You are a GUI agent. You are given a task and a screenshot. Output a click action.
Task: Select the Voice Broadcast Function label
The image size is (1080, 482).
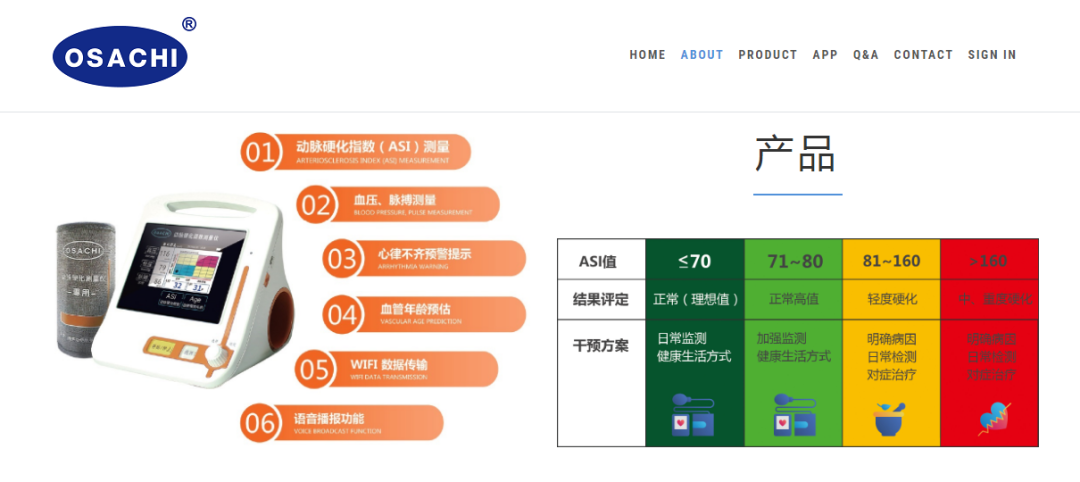coord(338,423)
